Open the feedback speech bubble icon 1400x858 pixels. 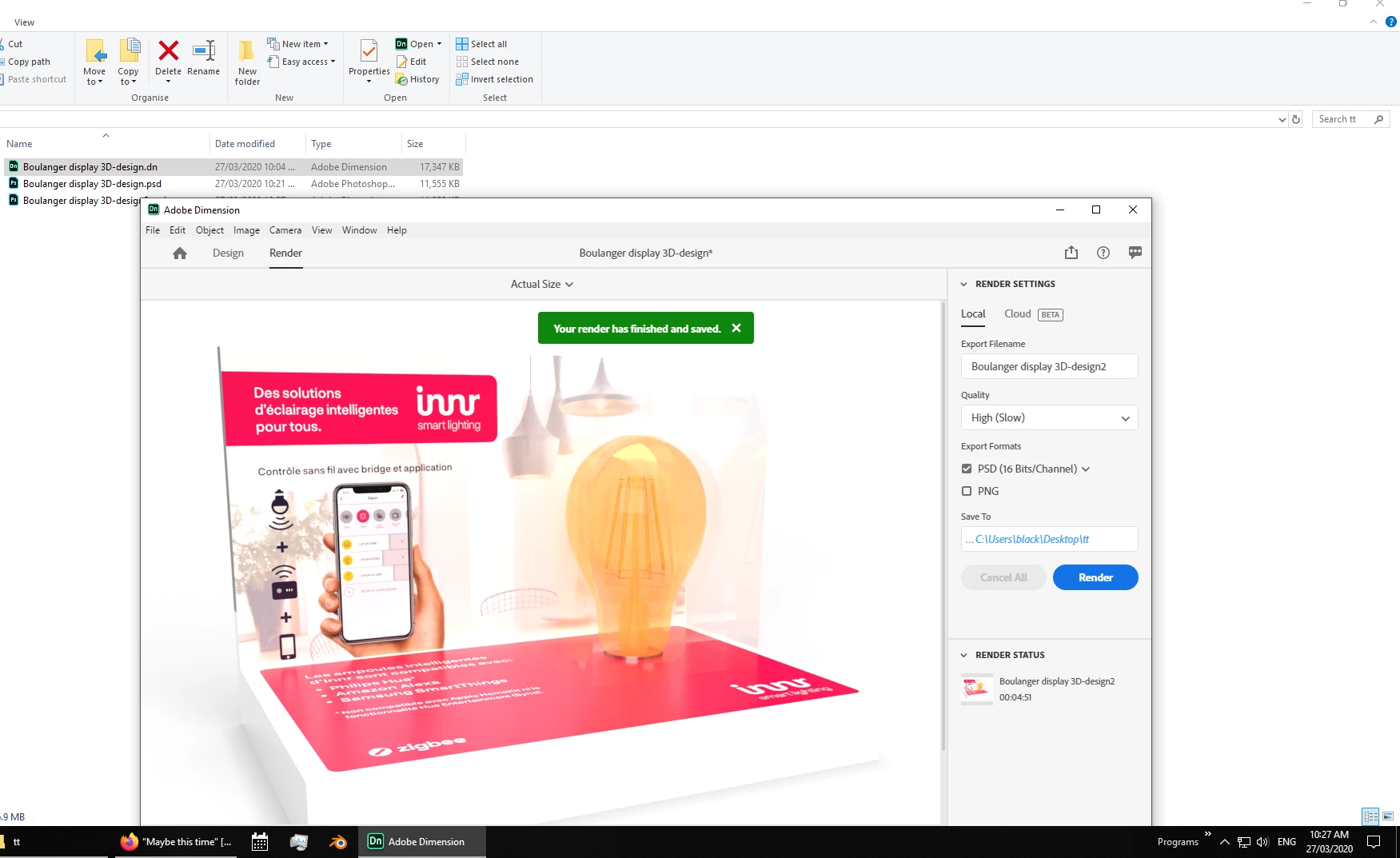click(x=1135, y=253)
